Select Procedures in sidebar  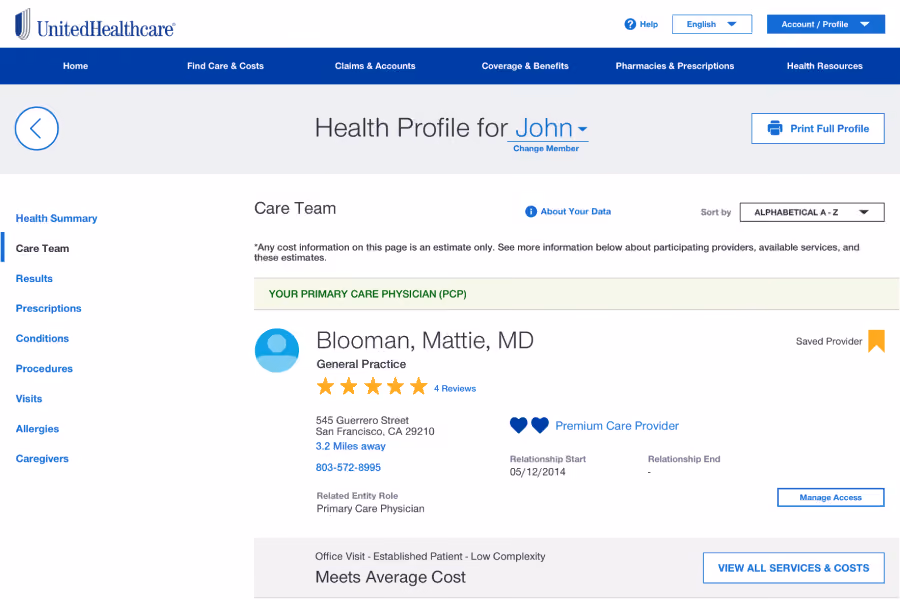click(44, 369)
